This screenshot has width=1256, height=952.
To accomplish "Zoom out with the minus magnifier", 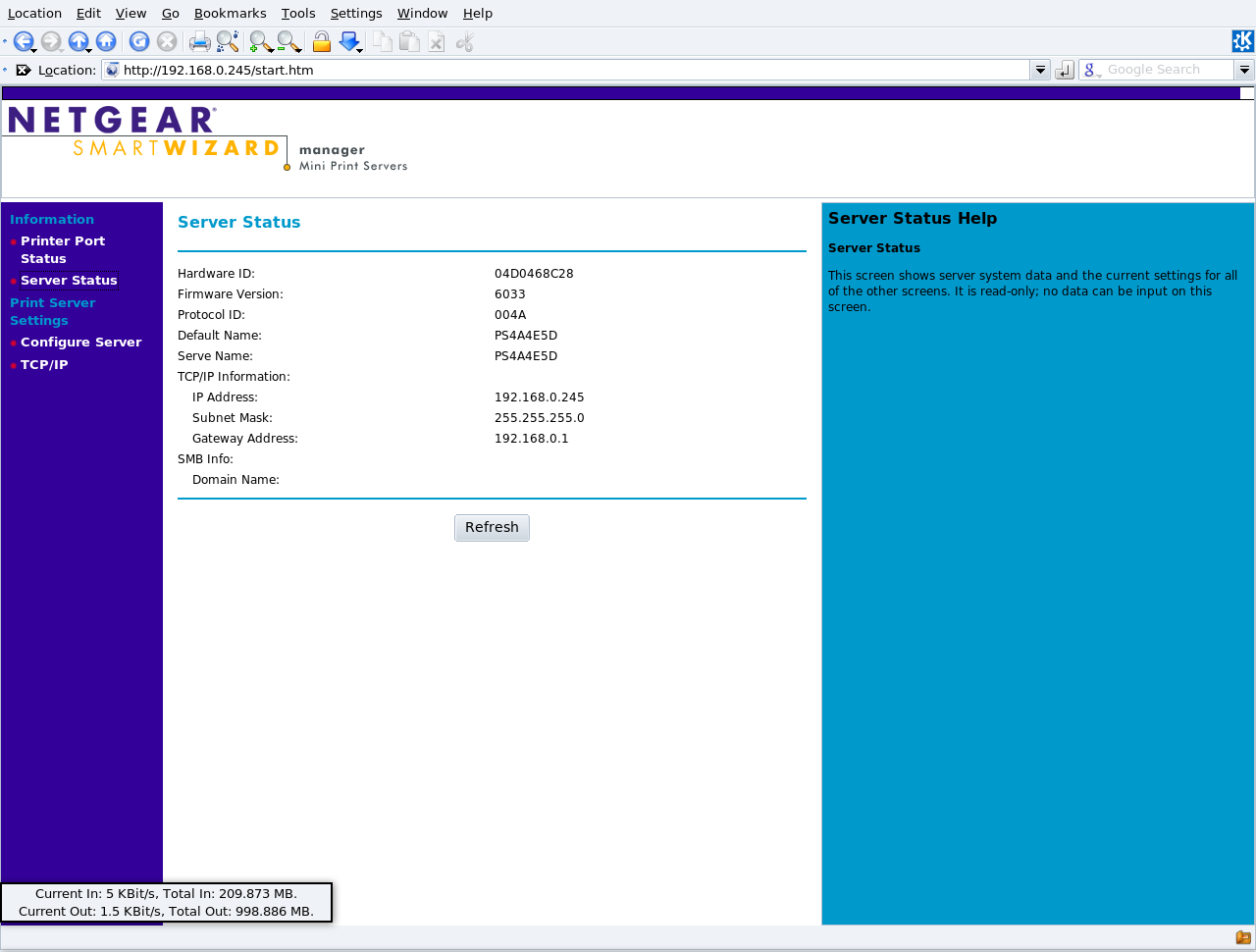I will (x=288, y=41).
